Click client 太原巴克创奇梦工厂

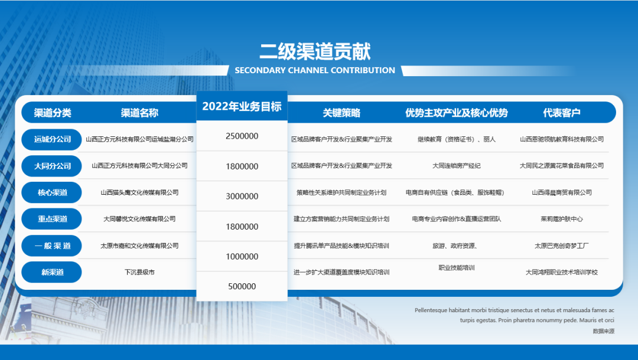562,246
